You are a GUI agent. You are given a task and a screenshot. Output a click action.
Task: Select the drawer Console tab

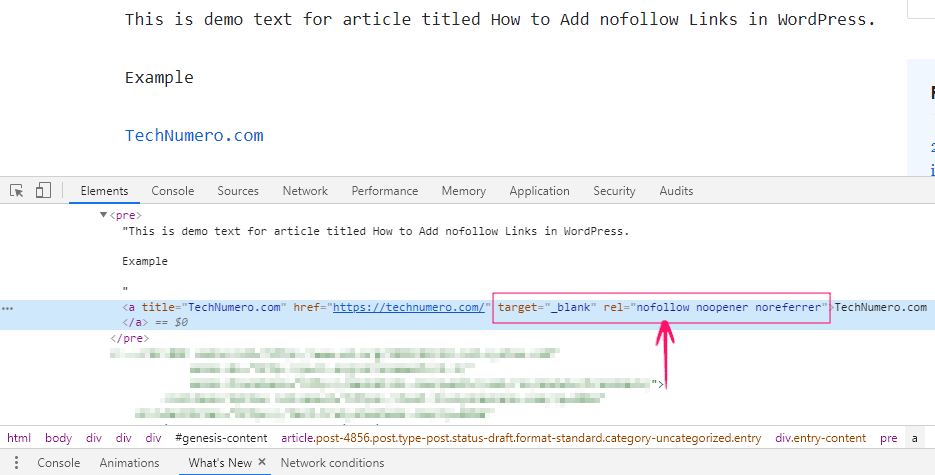[x=58, y=462]
